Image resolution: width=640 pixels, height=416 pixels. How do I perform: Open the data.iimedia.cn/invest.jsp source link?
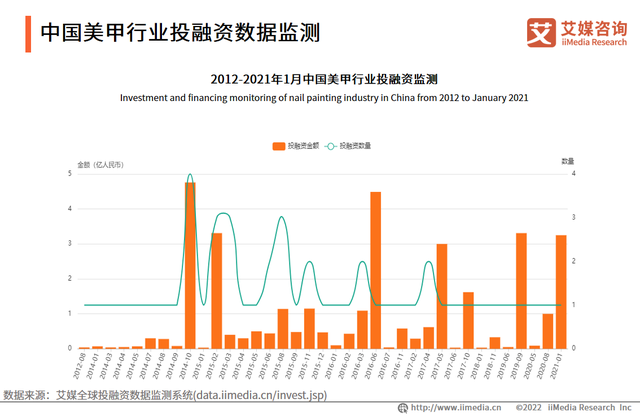262,395
